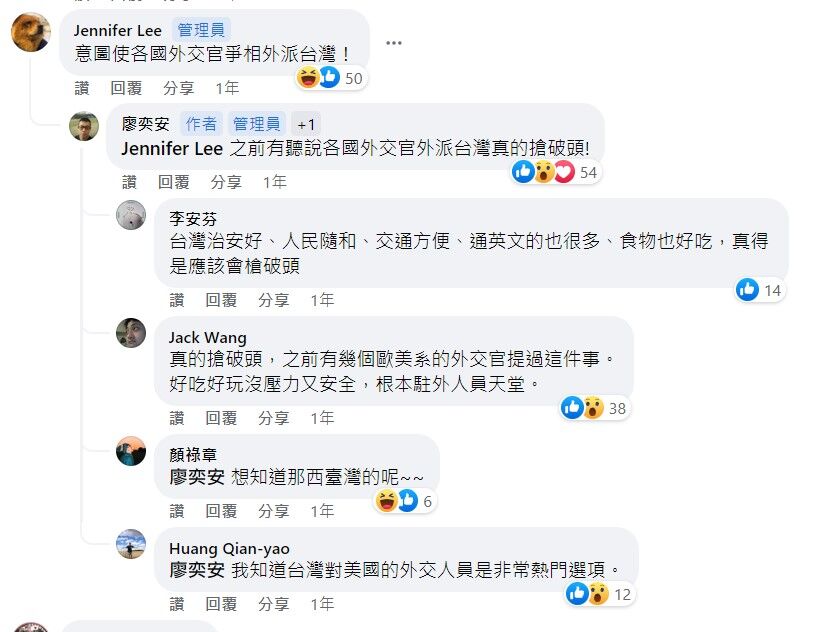Like Jennifer Lee's comment with 讚

[x=82, y=88]
